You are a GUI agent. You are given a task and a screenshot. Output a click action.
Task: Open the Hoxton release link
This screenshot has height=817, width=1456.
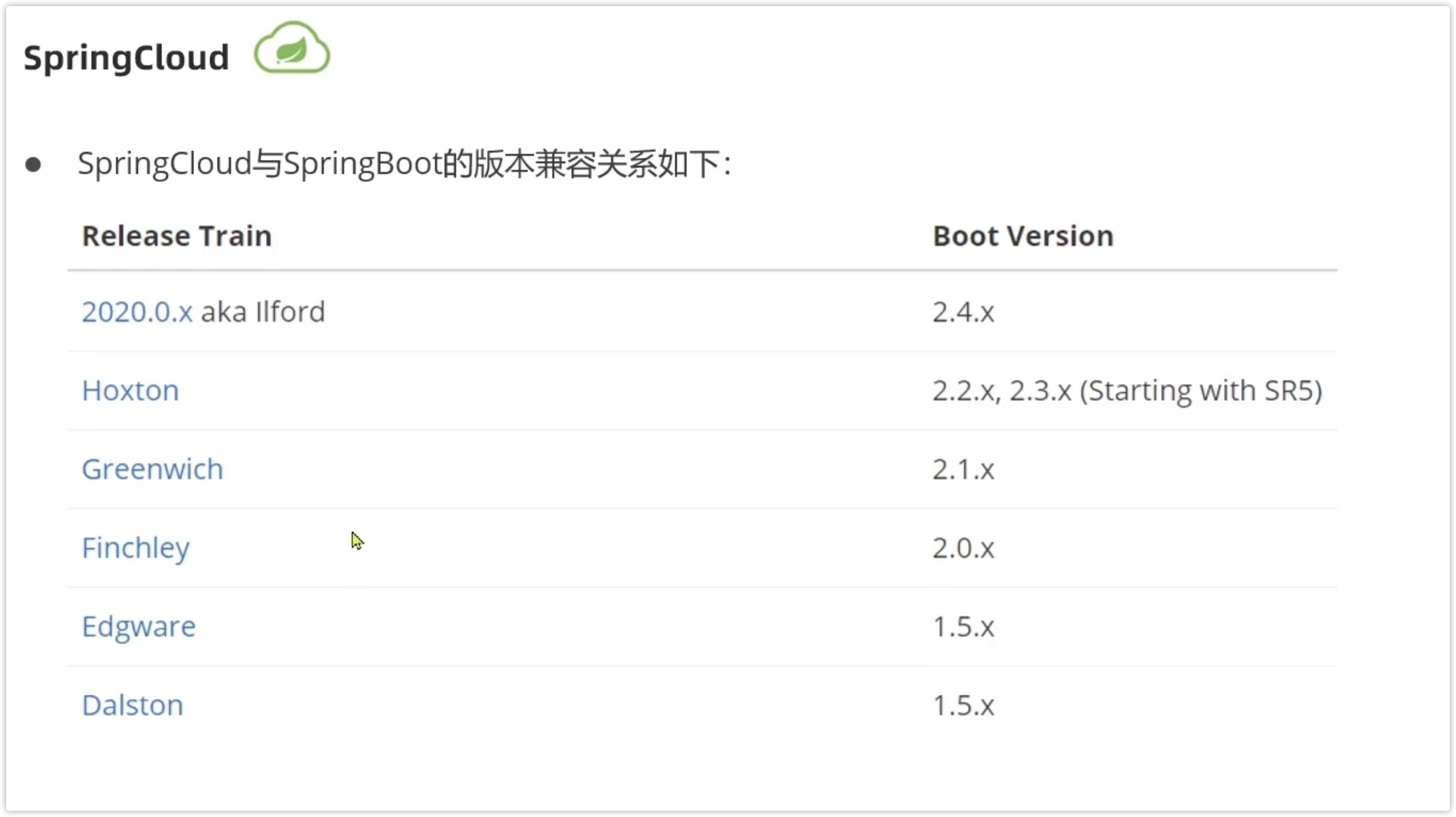[130, 391]
